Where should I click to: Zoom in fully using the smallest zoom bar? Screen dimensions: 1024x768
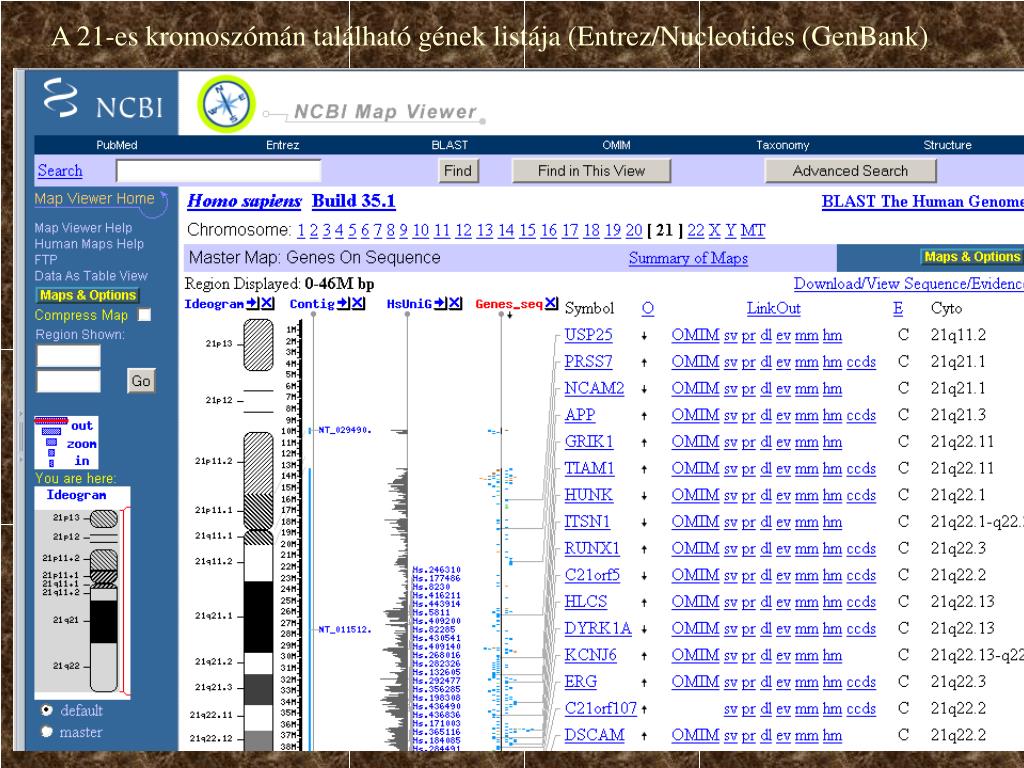pyautogui.click(x=51, y=462)
